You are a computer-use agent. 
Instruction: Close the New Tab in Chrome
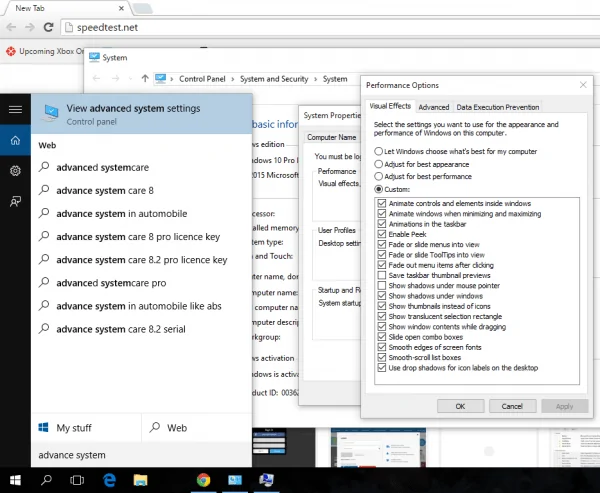[x=121, y=8]
